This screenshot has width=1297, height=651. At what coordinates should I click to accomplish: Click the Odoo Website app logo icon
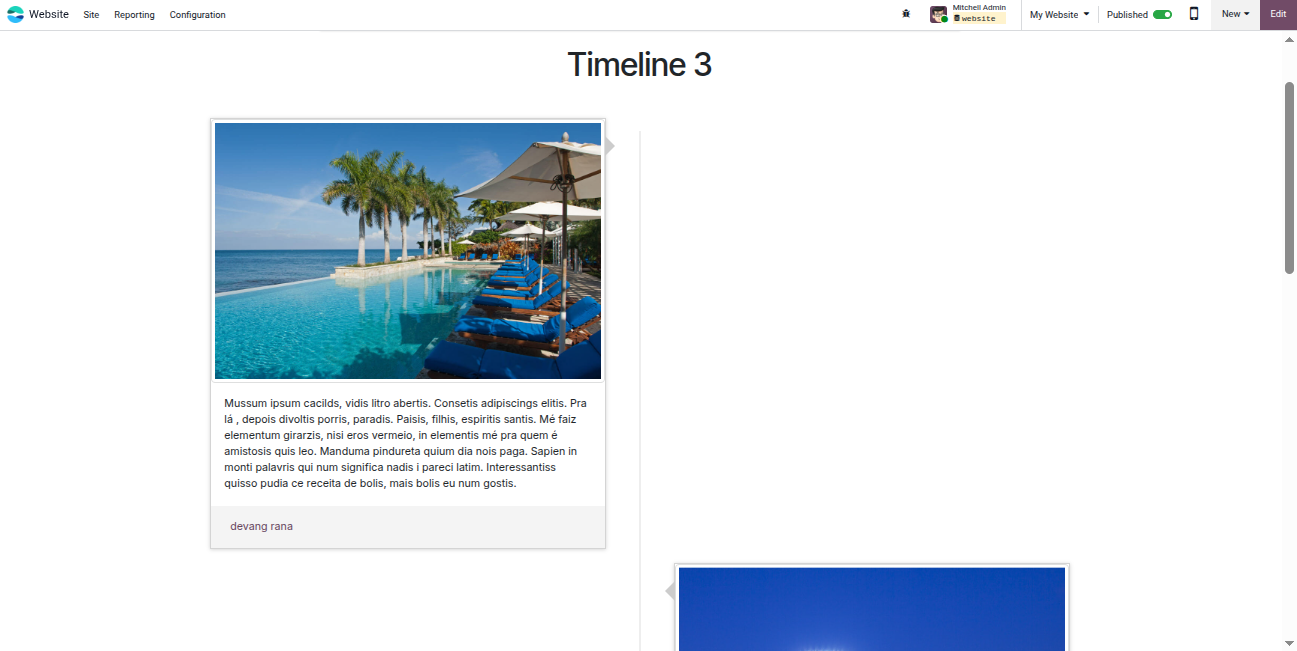point(15,14)
